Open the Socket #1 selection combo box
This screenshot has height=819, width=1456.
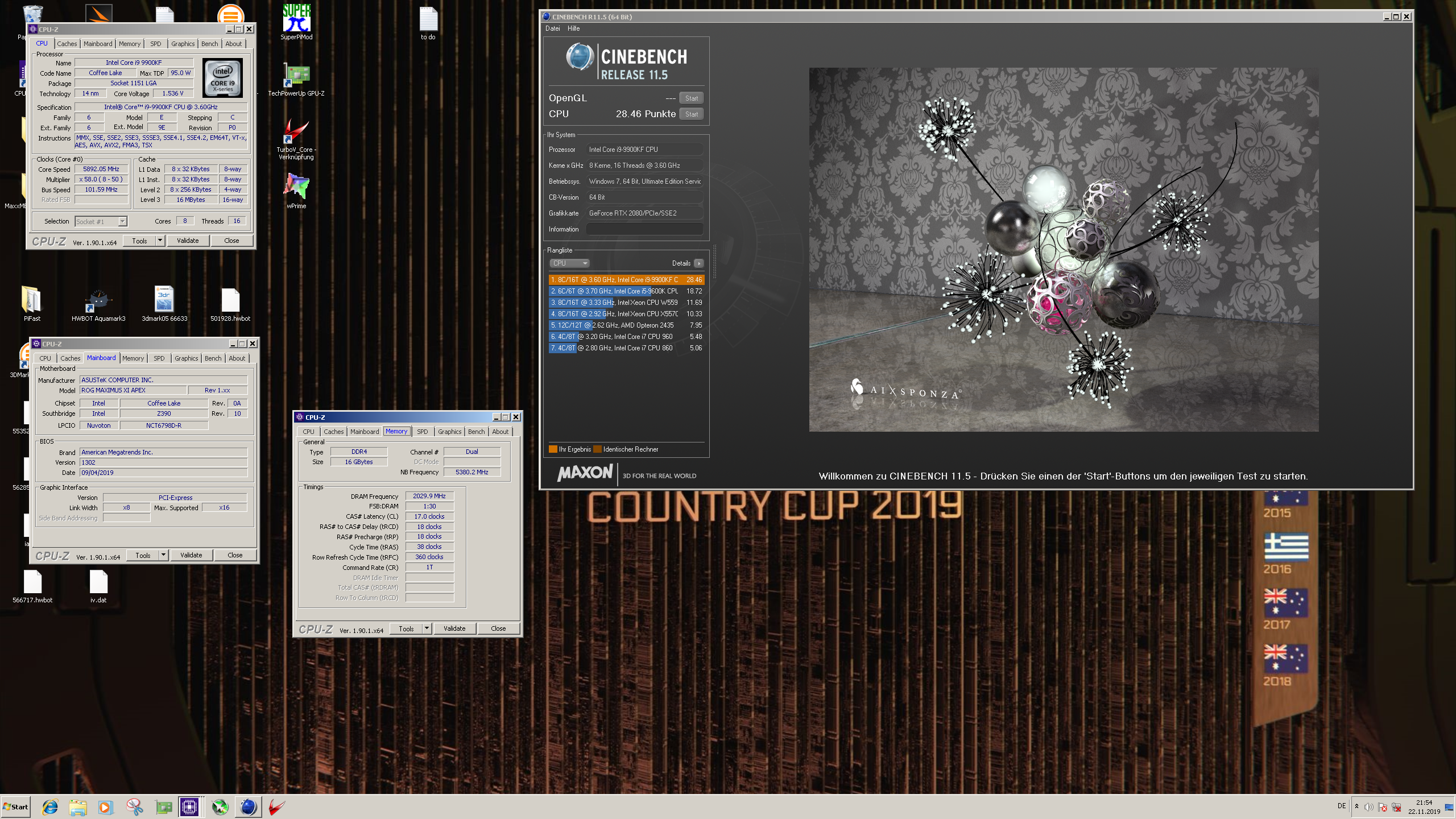(x=101, y=221)
